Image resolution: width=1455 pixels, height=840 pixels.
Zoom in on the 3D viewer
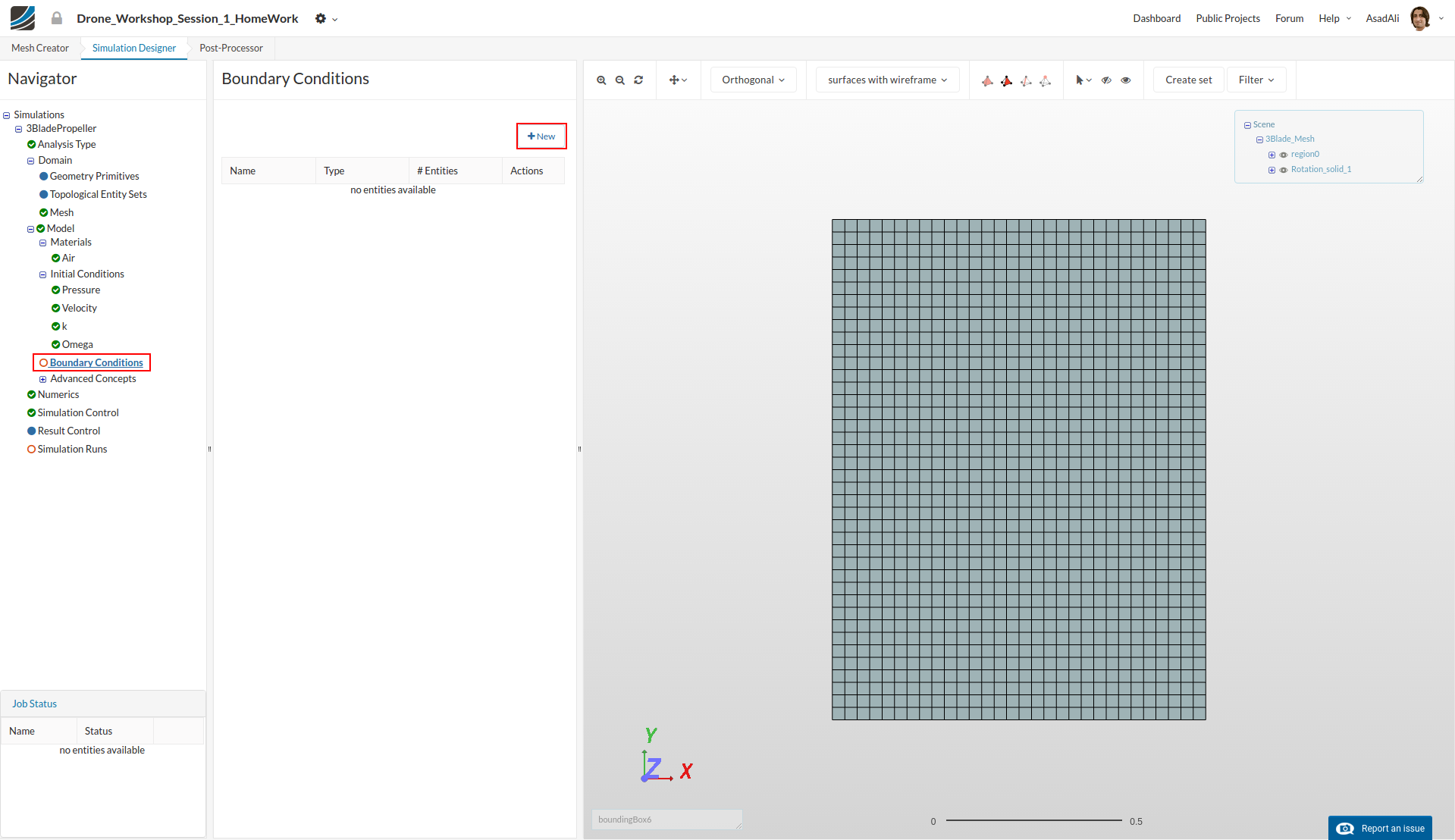601,80
